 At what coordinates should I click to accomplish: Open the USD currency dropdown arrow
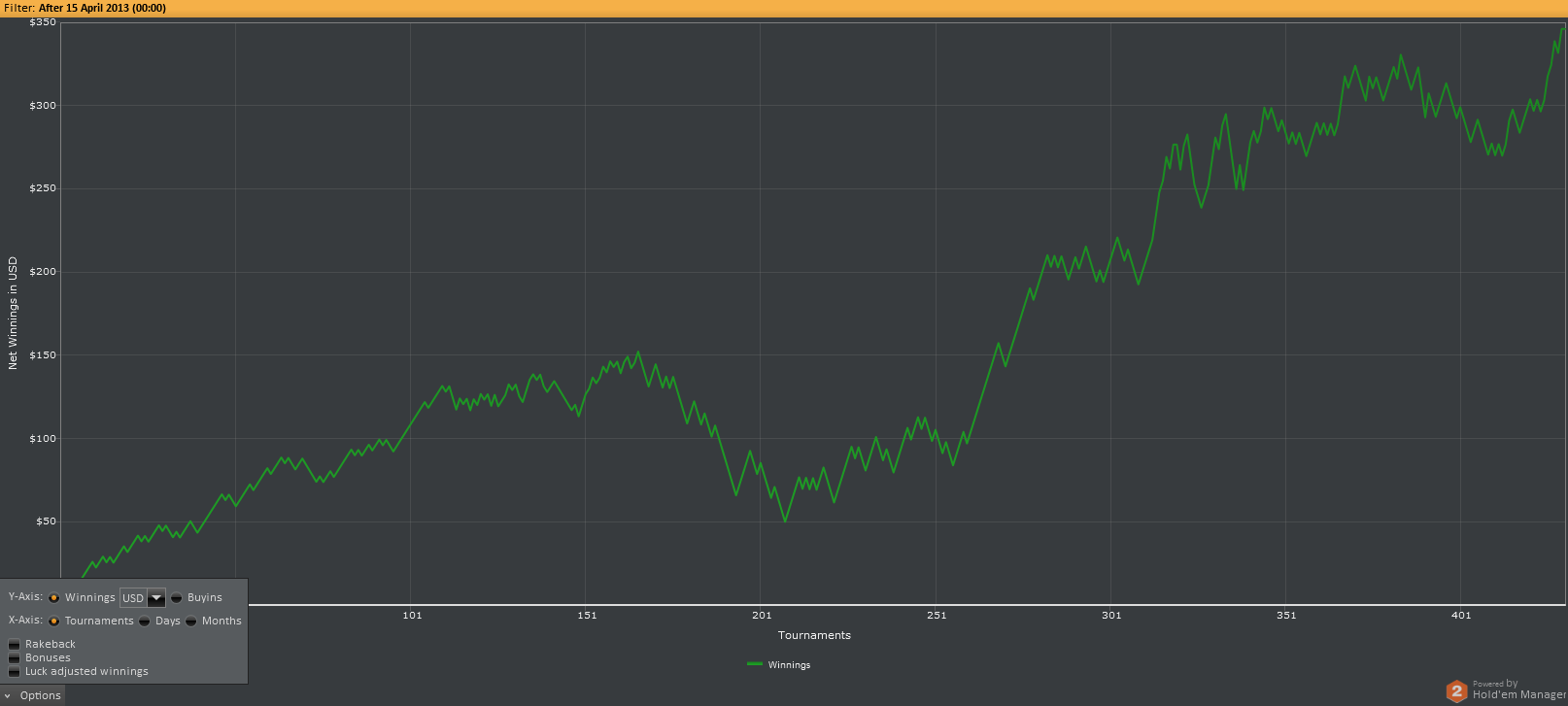[x=156, y=598]
